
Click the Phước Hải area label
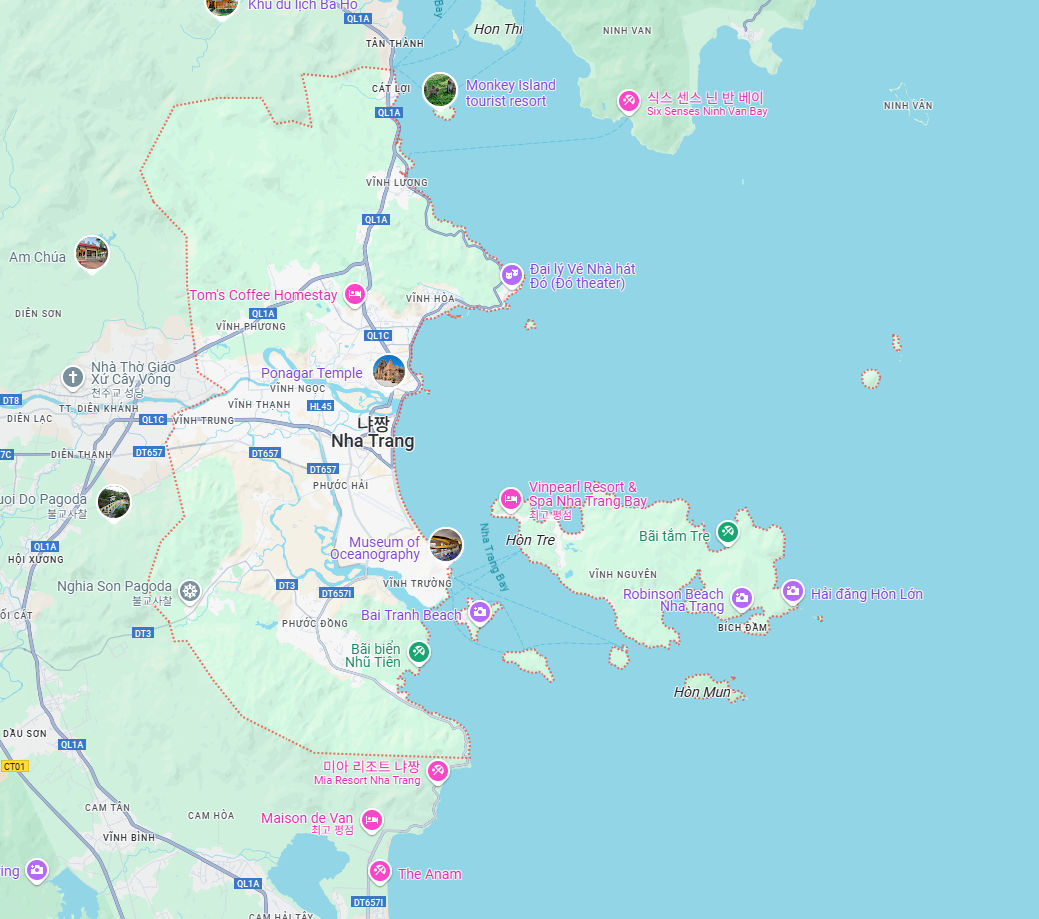341,486
